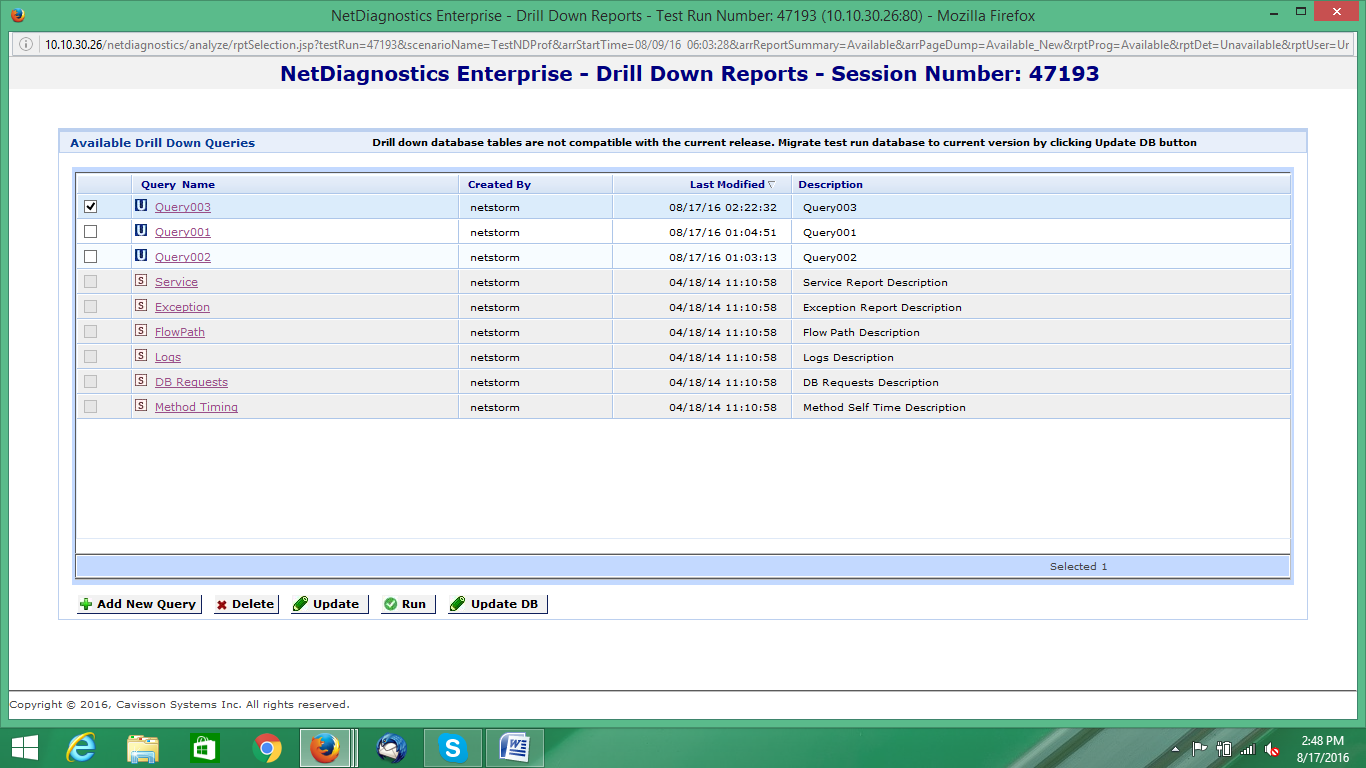
Task: Switch to Thunderbird in the taskbar
Action: click(391, 748)
